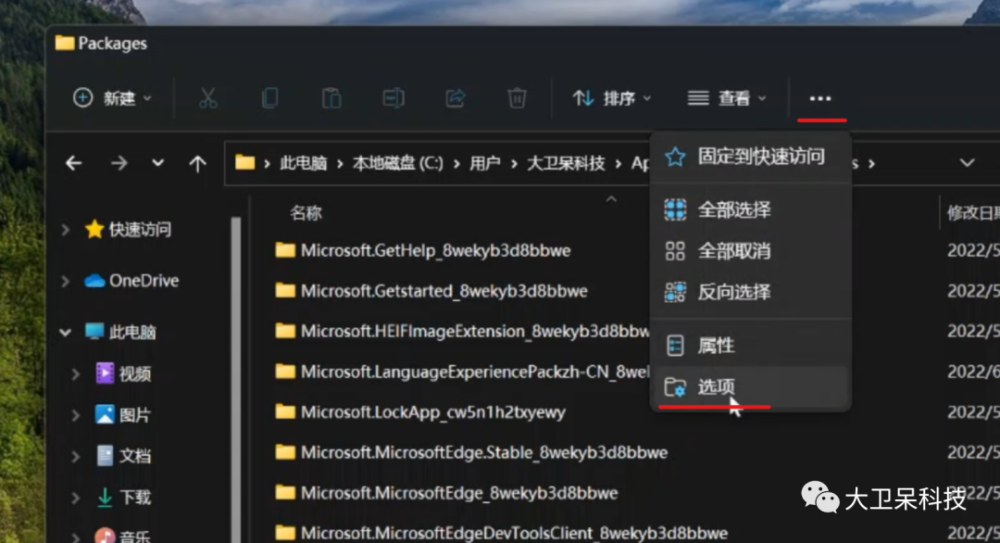This screenshot has height=543, width=1000.
Task: Click 用户 breadcrumb in address bar
Action: [485, 163]
